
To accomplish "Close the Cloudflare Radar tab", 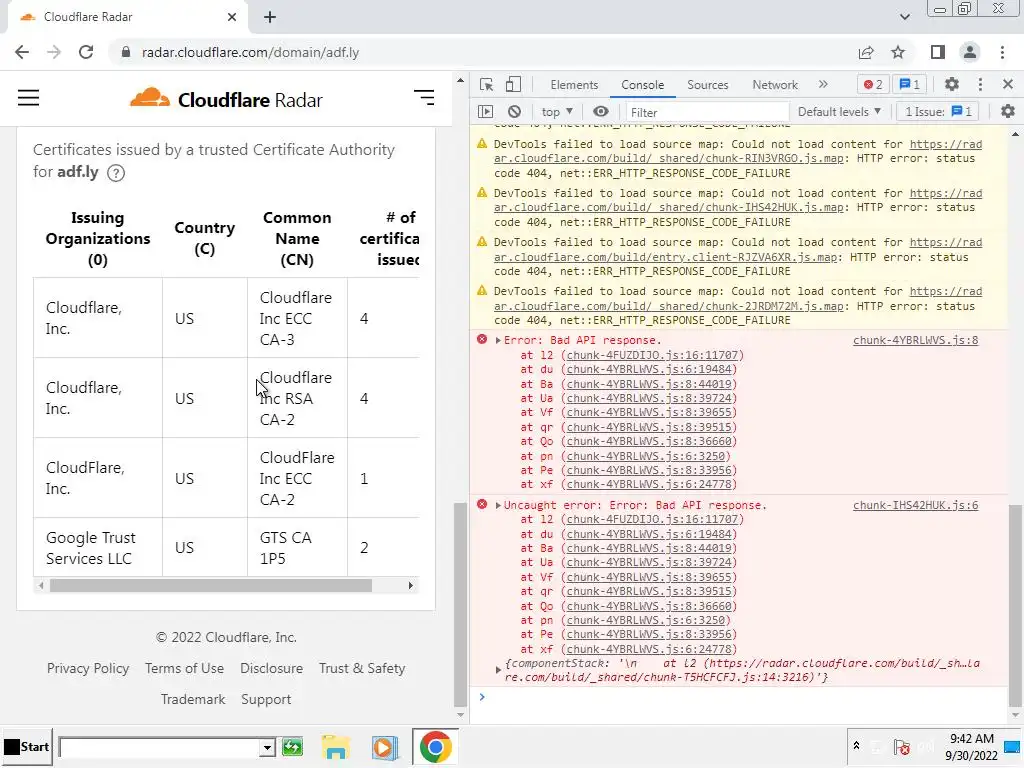I will tap(232, 17).
